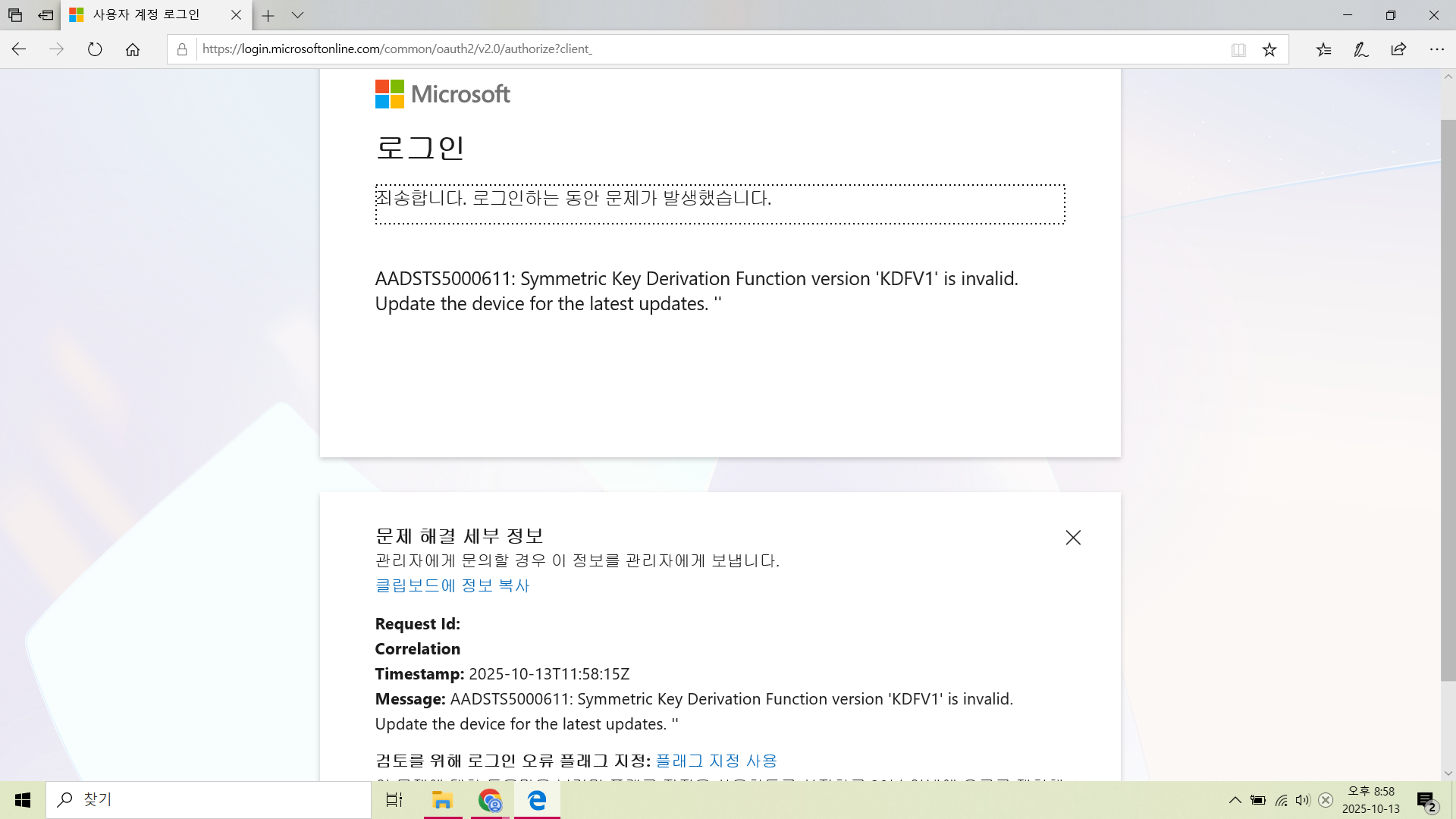Click the Microsoft logo

(x=442, y=94)
